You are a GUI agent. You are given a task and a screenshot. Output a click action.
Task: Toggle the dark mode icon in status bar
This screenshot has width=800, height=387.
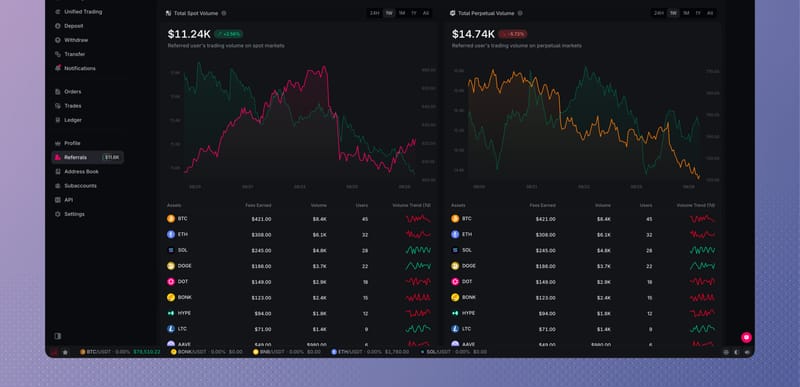point(737,352)
